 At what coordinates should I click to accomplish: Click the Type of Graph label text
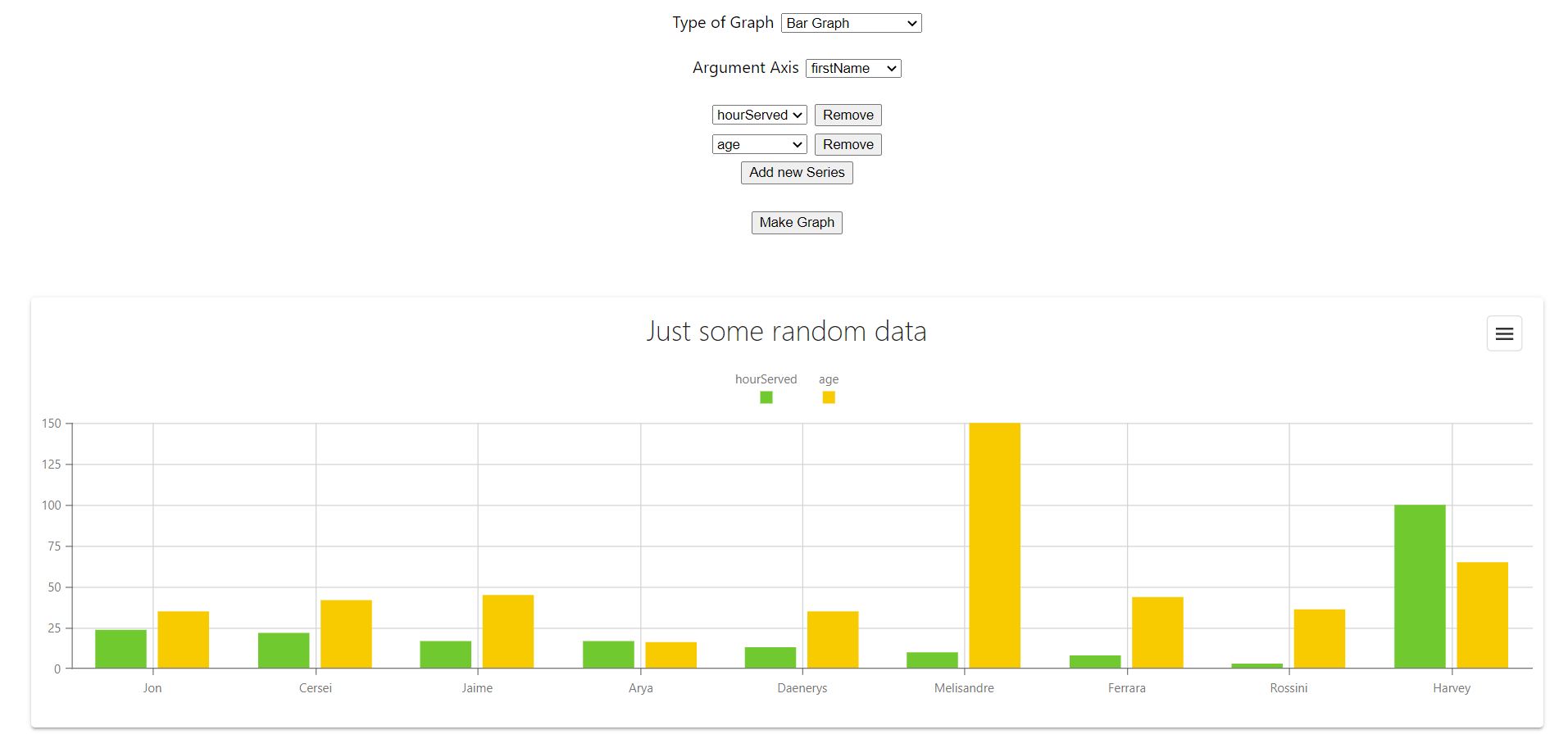point(723,23)
